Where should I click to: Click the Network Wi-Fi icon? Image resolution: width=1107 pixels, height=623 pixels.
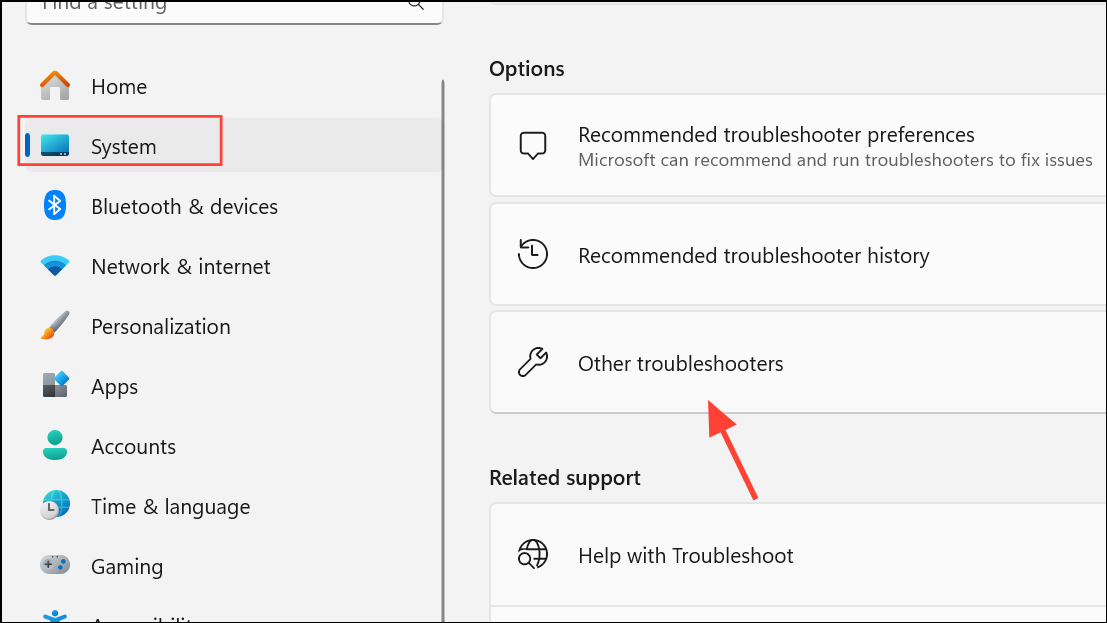pos(55,266)
